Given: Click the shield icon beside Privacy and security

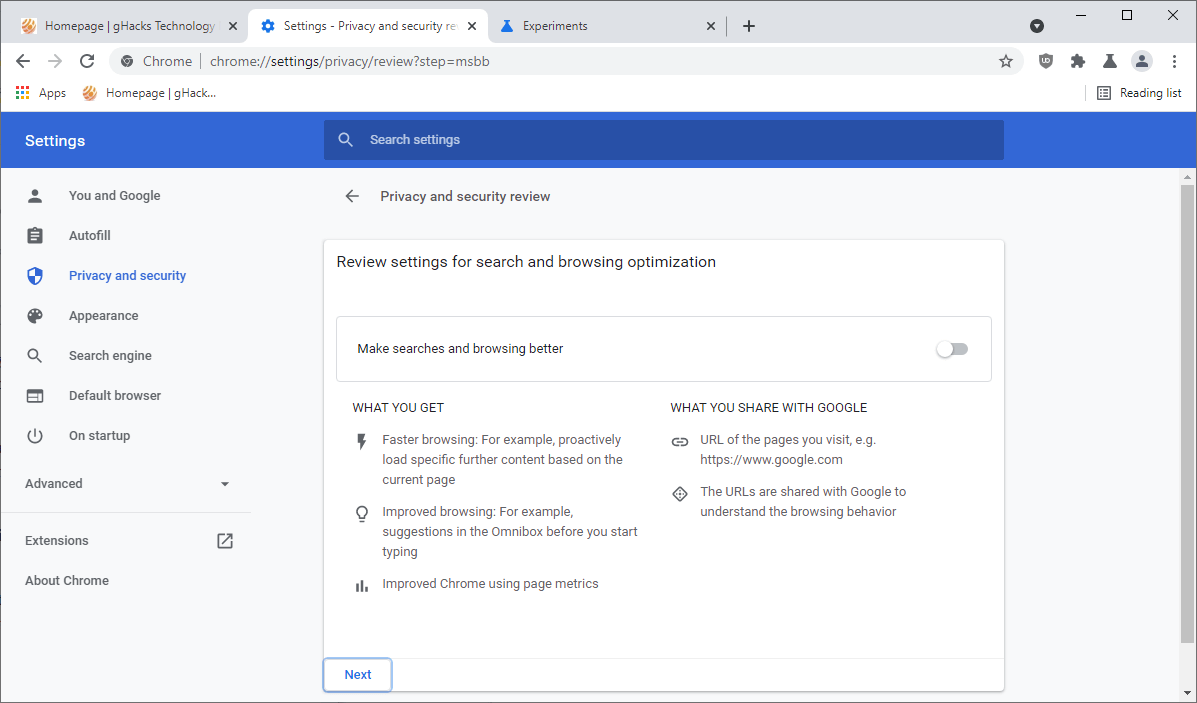Looking at the screenshot, I should (35, 276).
